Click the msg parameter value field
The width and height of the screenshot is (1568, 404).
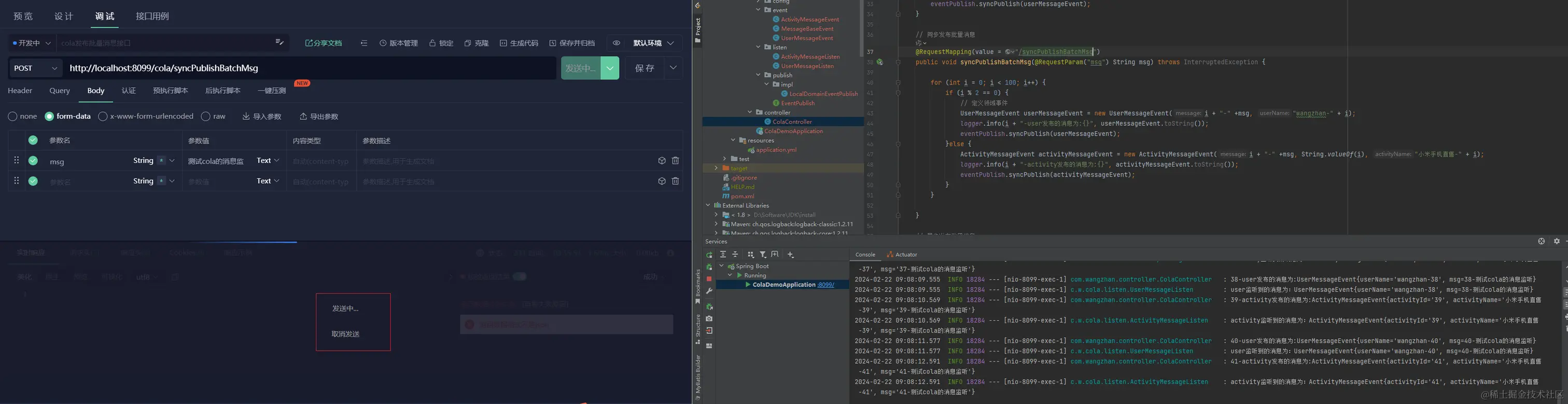click(x=216, y=161)
